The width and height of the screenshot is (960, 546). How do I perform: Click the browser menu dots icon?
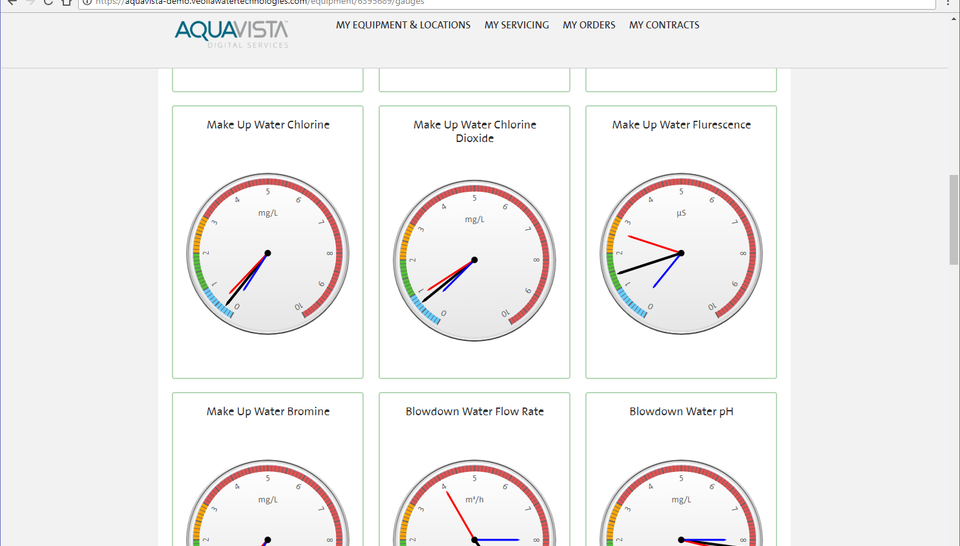pyautogui.click(x=949, y=2)
